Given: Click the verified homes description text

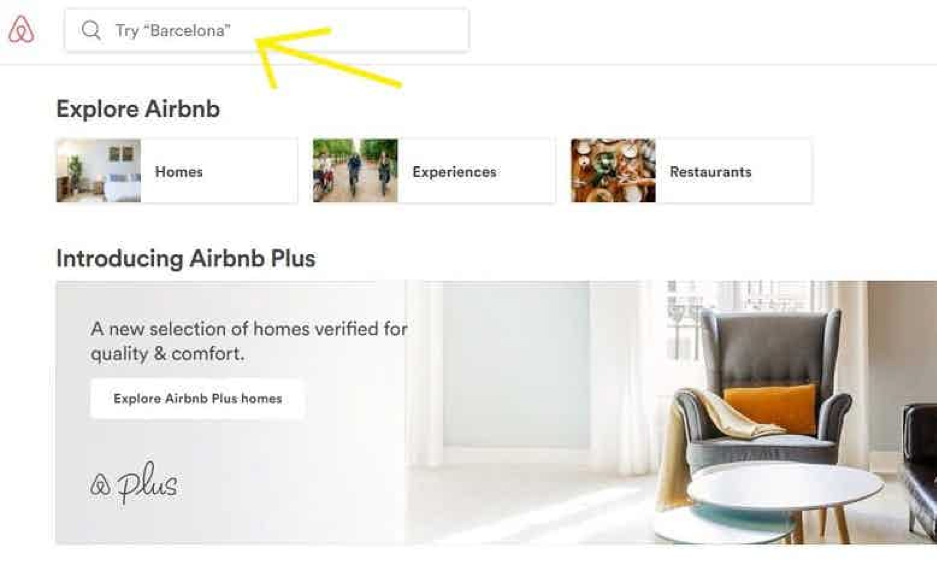Looking at the screenshot, I should (x=249, y=341).
